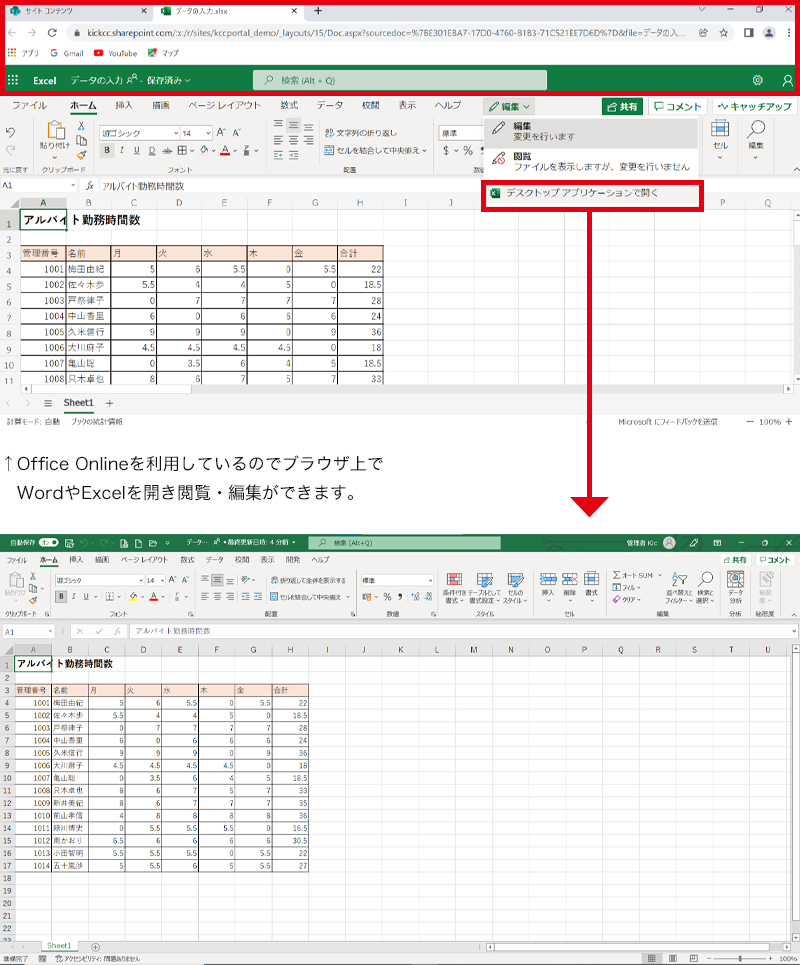Bookmark the page with the star icon
800x965 pixels.
(x=724, y=33)
